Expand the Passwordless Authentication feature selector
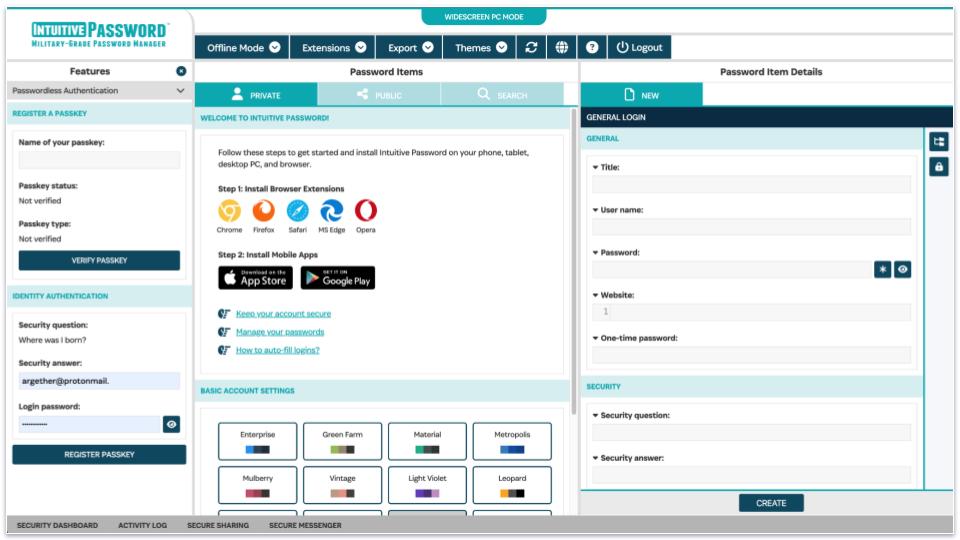 (x=99, y=91)
